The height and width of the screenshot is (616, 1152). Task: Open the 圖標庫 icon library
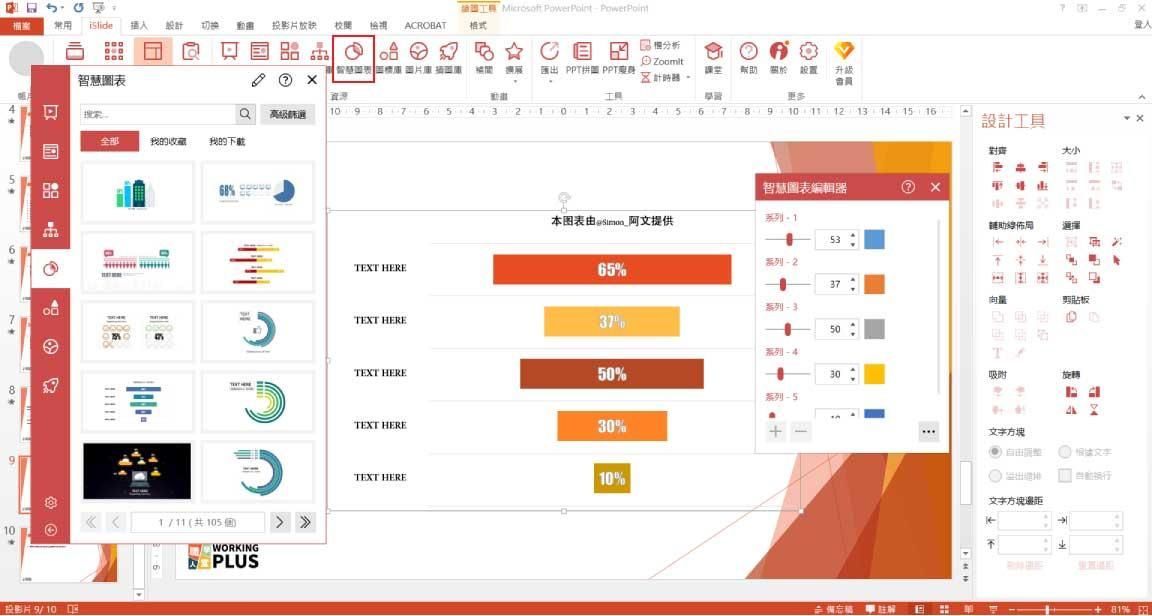[388, 52]
